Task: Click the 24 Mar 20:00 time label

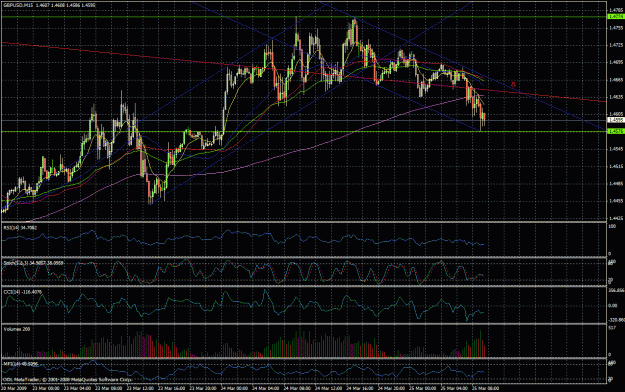Action: click(x=390, y=388)
